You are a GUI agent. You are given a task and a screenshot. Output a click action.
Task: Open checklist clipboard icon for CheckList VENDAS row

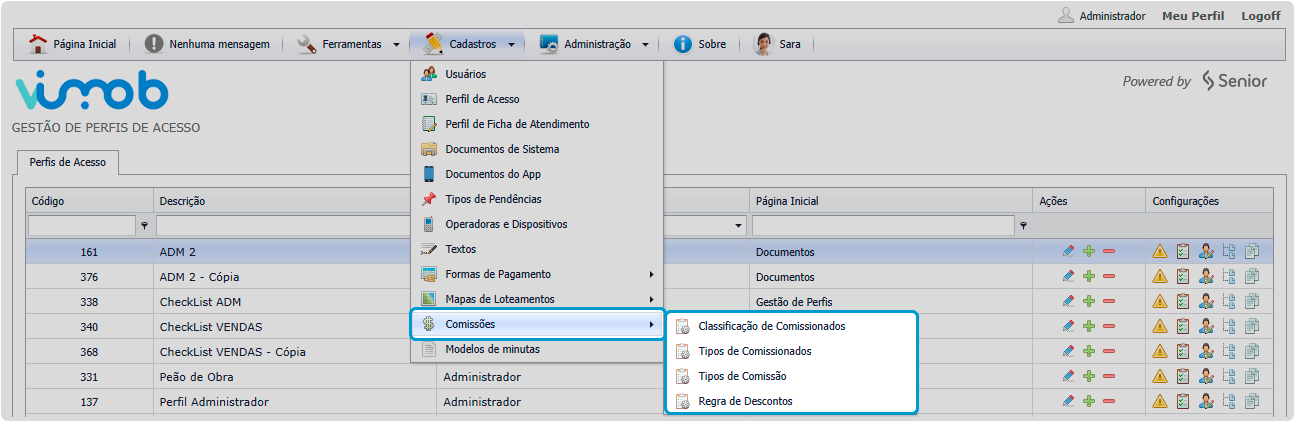1183,326
